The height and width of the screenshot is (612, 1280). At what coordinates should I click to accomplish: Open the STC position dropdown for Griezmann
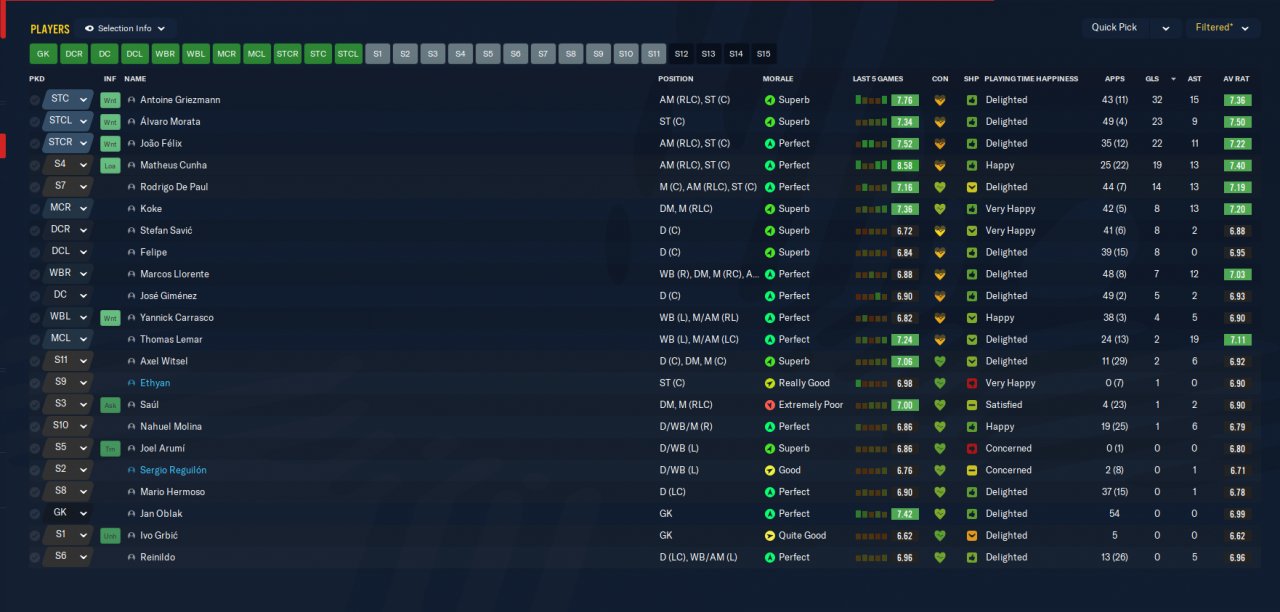pos(68,100)
